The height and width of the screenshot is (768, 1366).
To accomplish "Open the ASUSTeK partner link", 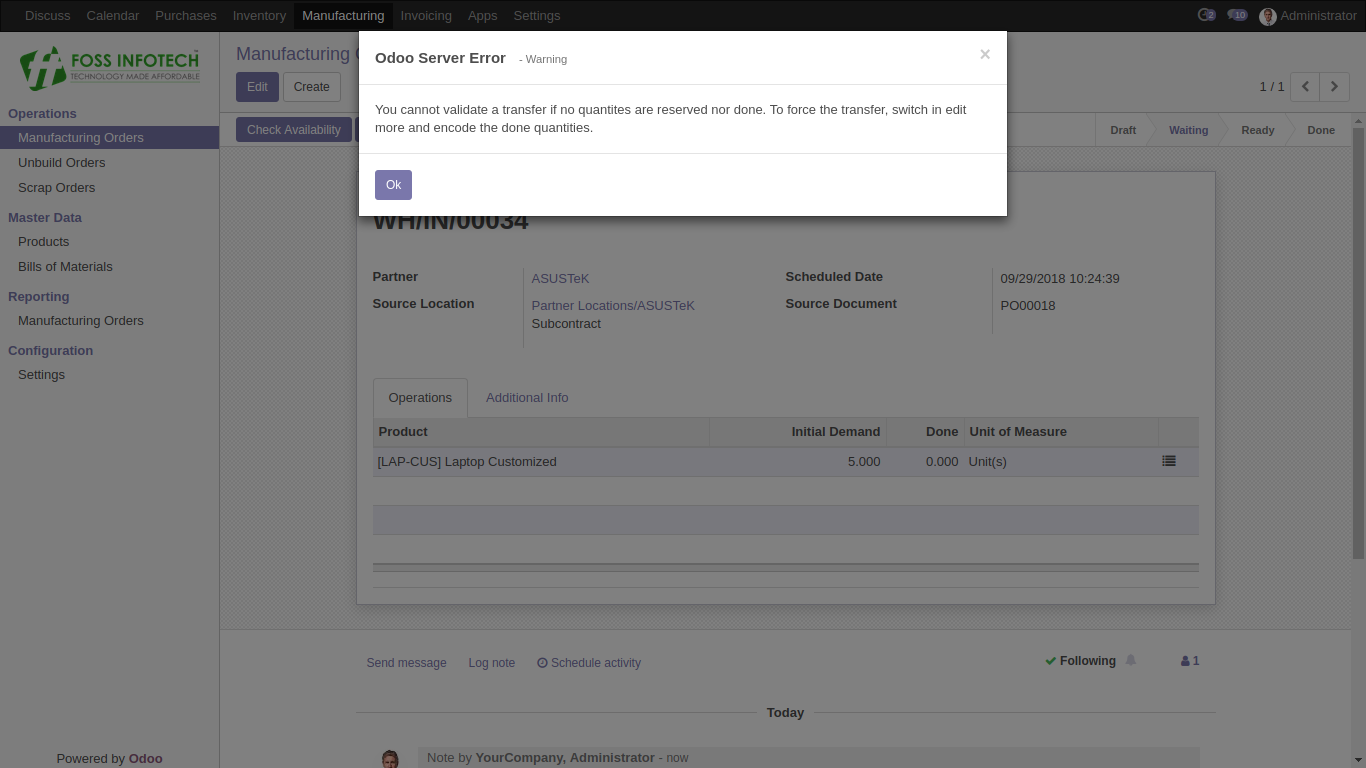I will (560, 279).
